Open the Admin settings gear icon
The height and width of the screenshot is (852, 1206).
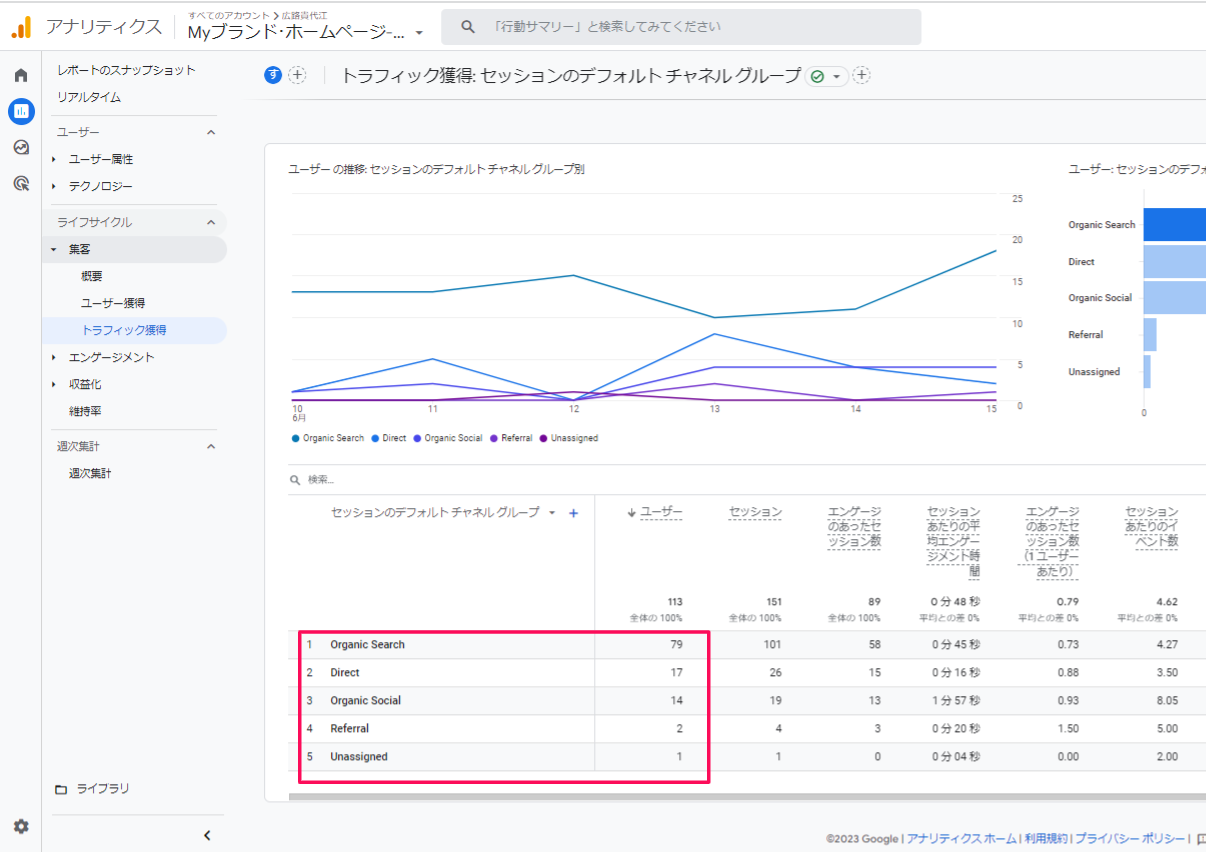point(21,827)
